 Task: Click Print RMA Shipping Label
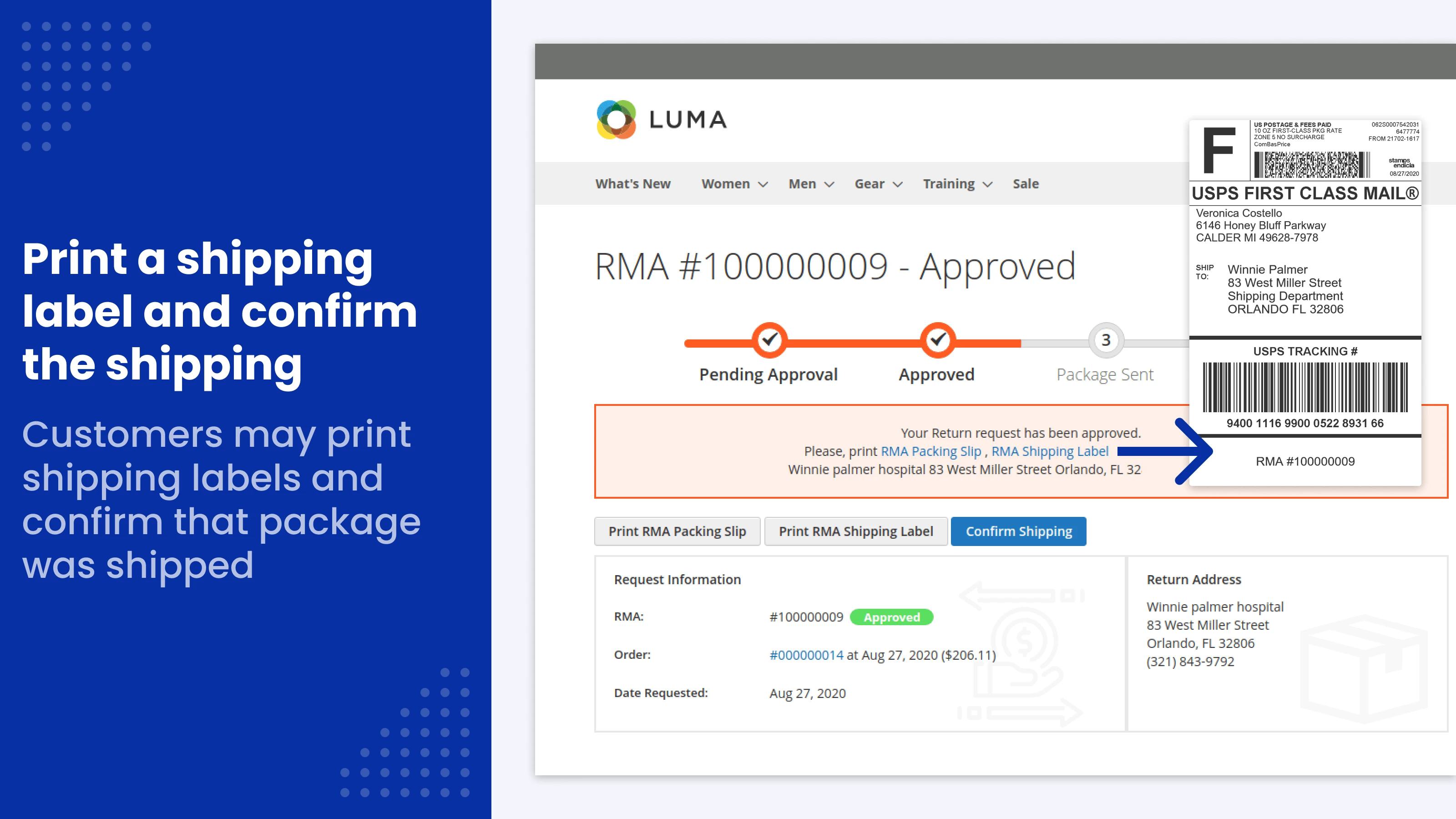[856, 531]
